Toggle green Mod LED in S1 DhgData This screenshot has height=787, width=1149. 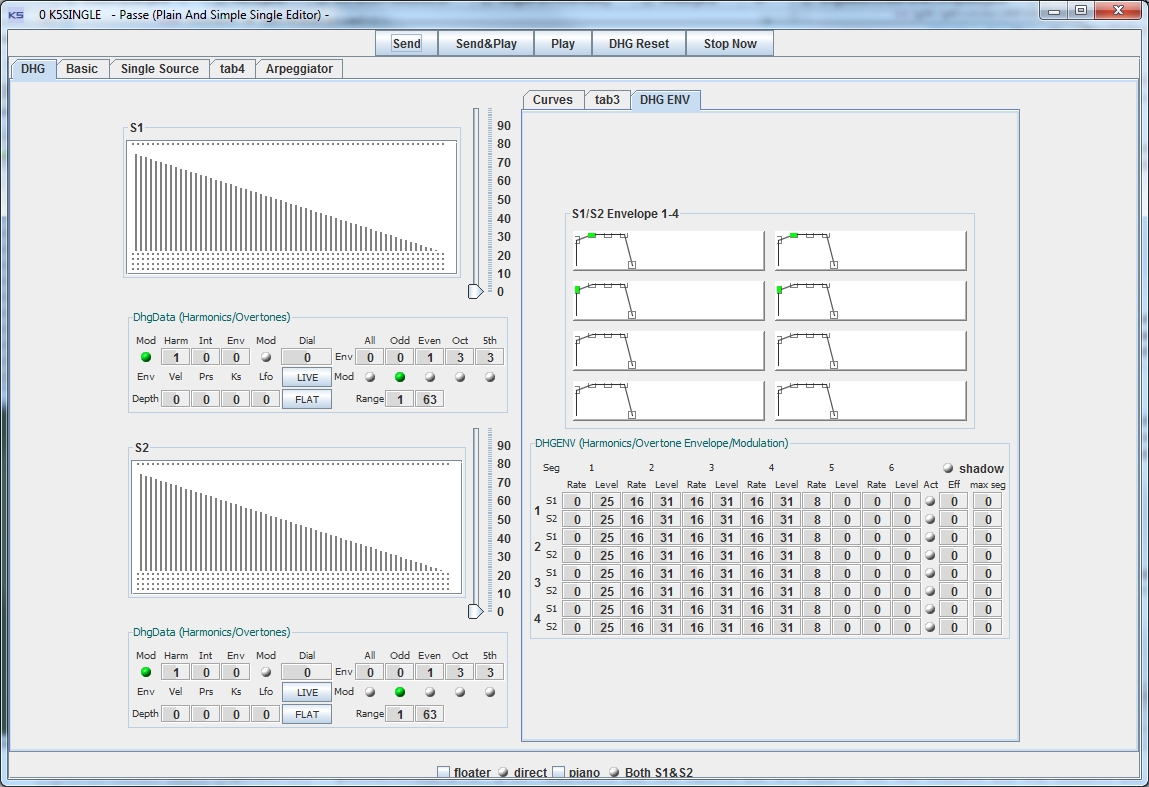[x=146, y=357]
